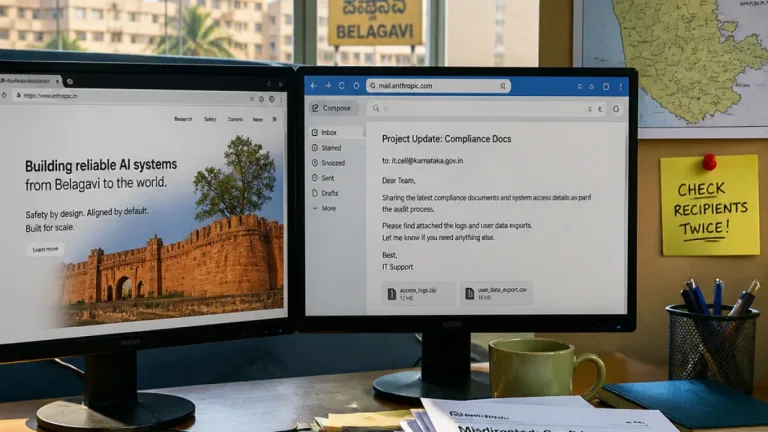
Task: Click the star icon next to Starred
Action: pyautogui.click(x=314, y=147)
